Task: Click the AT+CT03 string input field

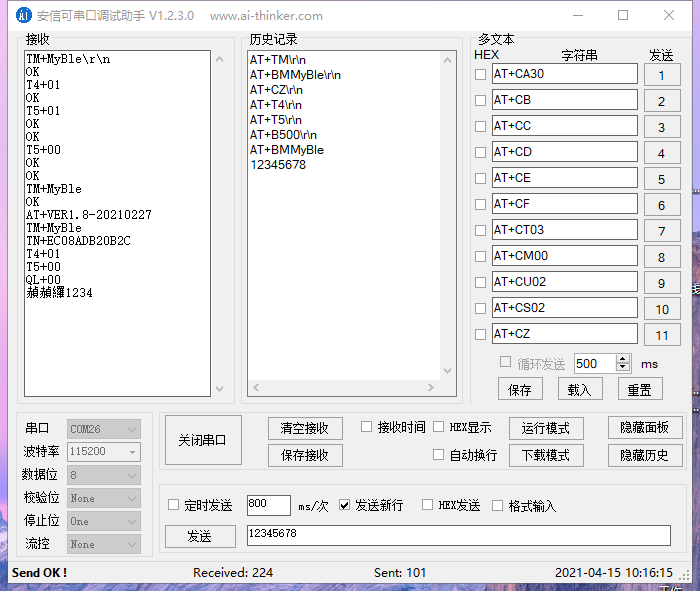Action: click(x=565, y=230)
